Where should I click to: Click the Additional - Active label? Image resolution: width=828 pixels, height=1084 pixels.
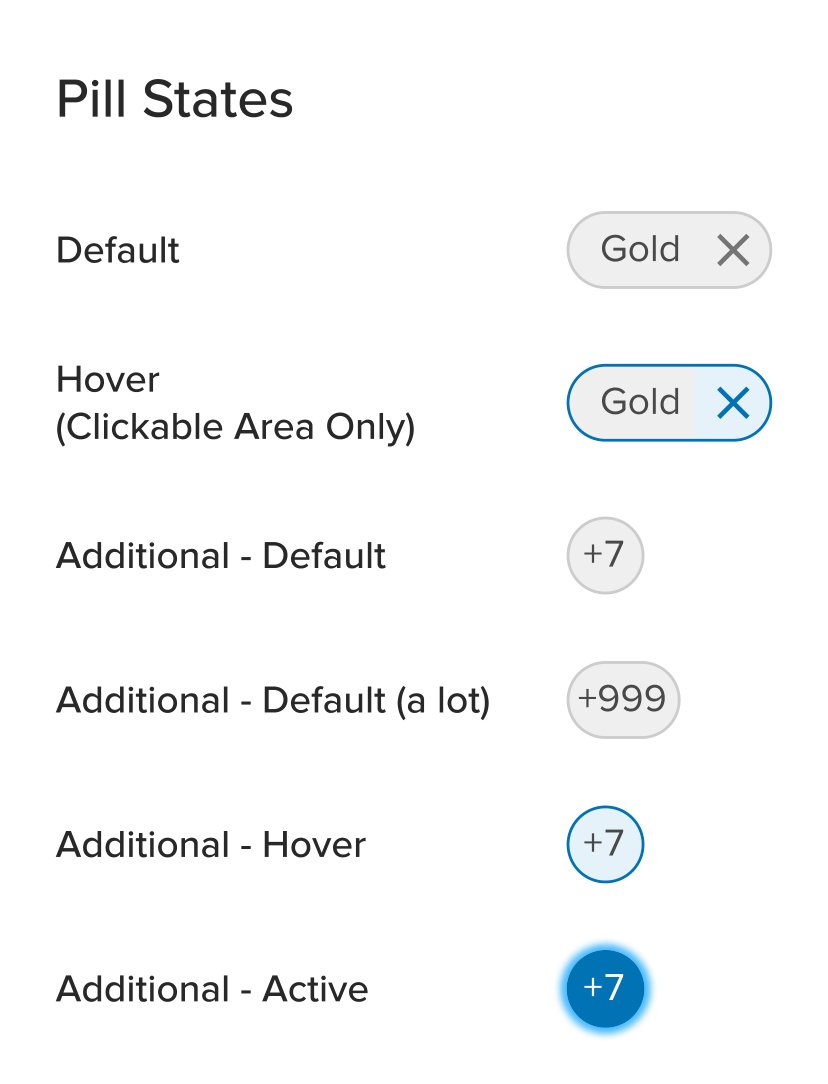point(212,989)
